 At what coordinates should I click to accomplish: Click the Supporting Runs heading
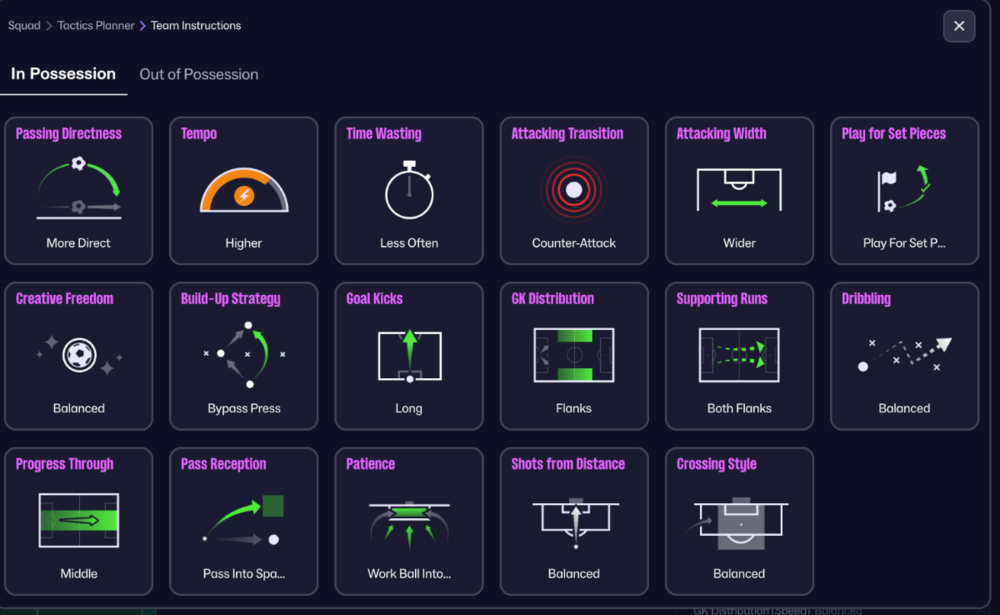point(722,299)
